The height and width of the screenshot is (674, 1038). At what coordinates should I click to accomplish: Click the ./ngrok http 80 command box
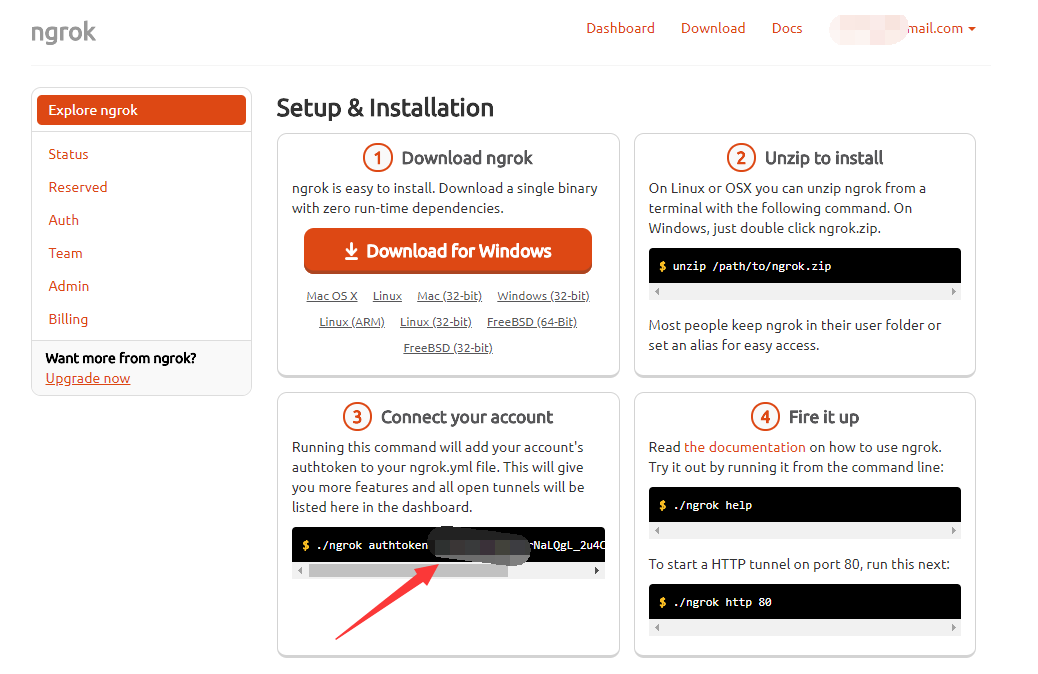coord(804,602)
